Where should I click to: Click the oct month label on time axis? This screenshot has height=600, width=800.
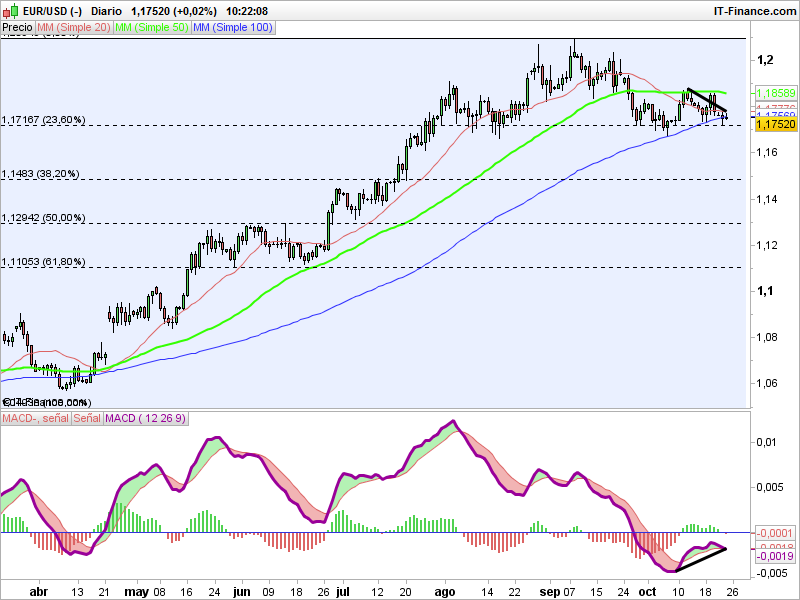pyautogui.click(x=647, y=592)
